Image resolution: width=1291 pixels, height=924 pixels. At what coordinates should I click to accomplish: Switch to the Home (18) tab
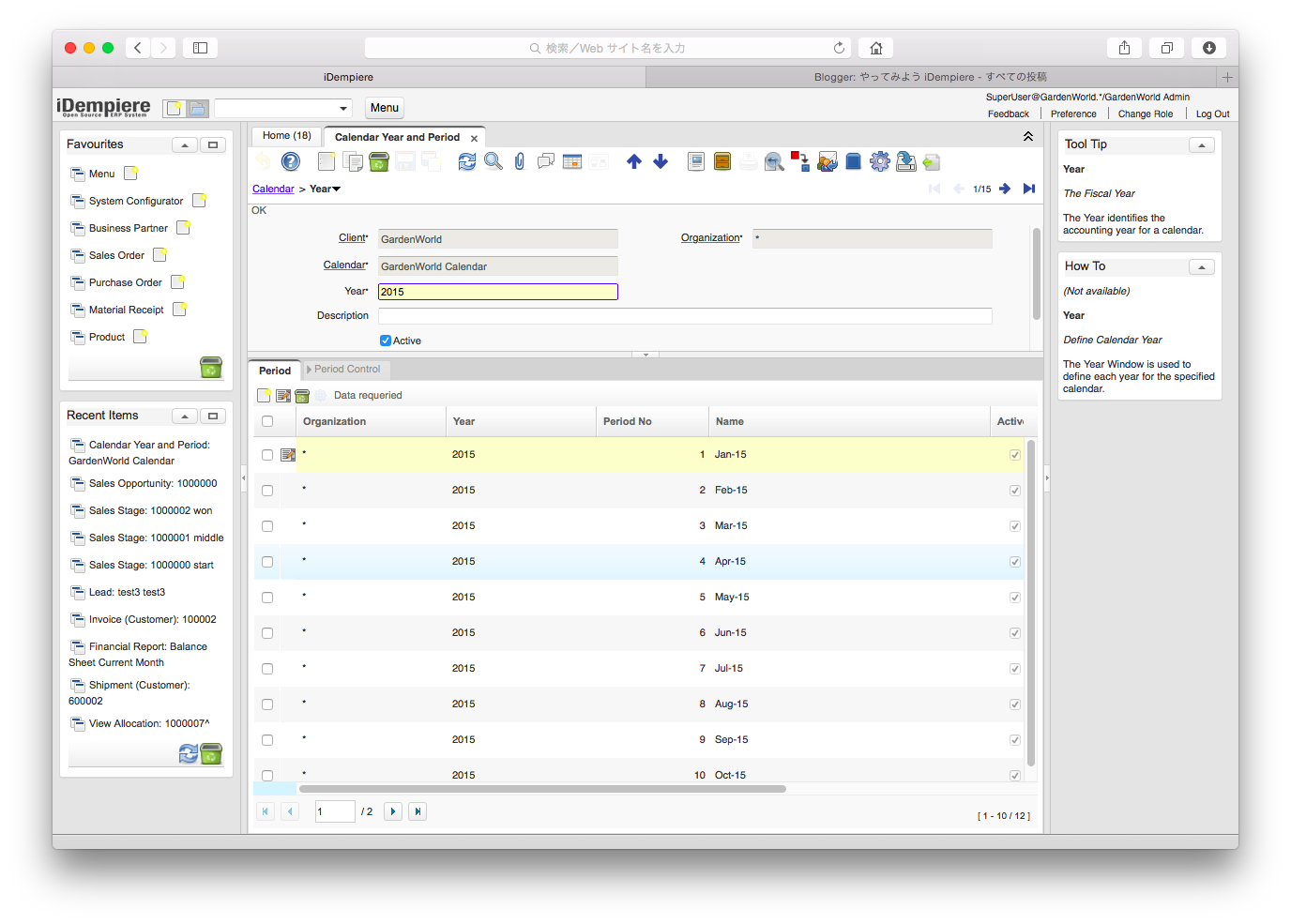pyautogui.click(x=287, y=136)
